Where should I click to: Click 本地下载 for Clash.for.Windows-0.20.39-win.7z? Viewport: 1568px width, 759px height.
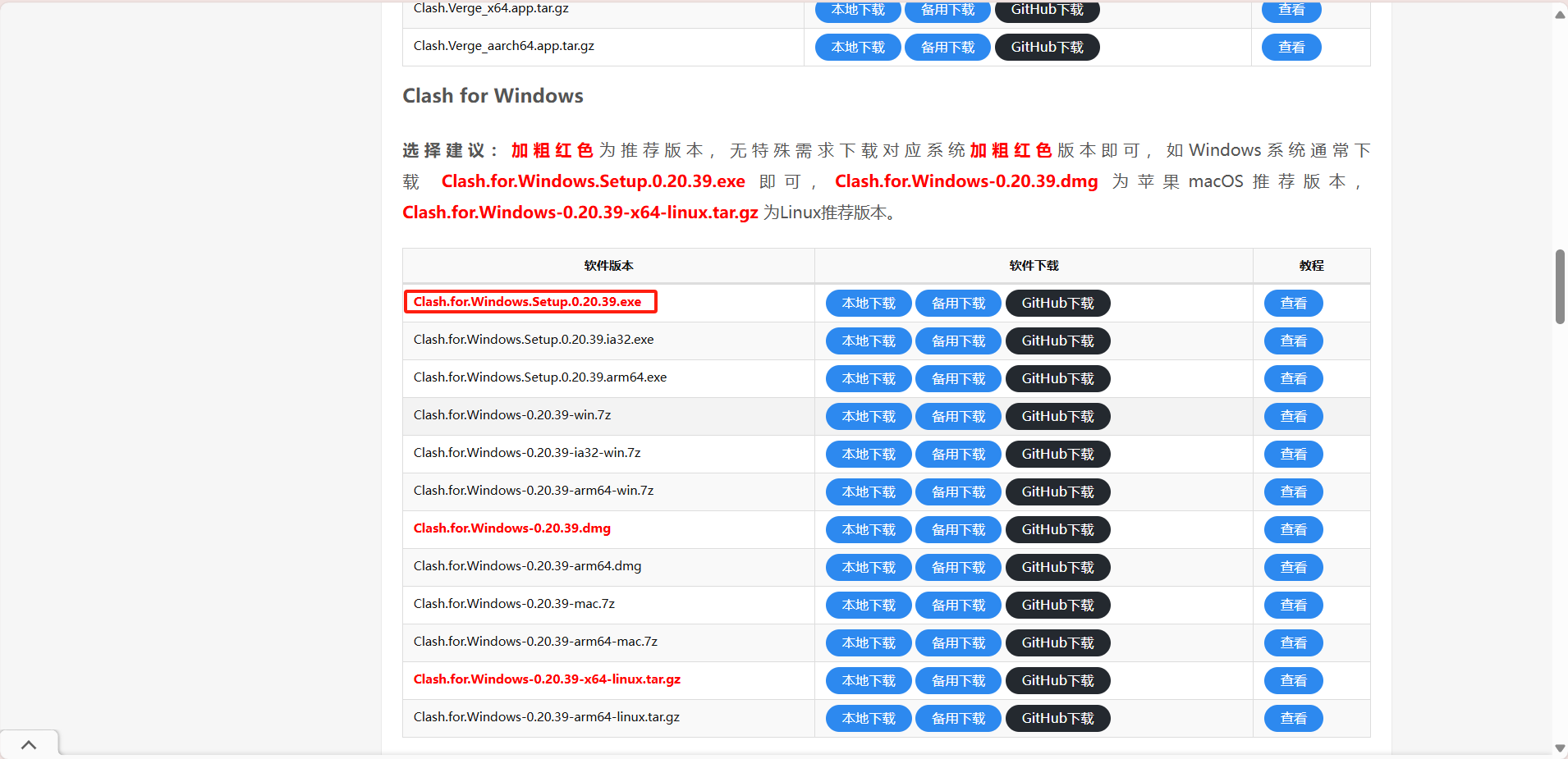(869, 417)
